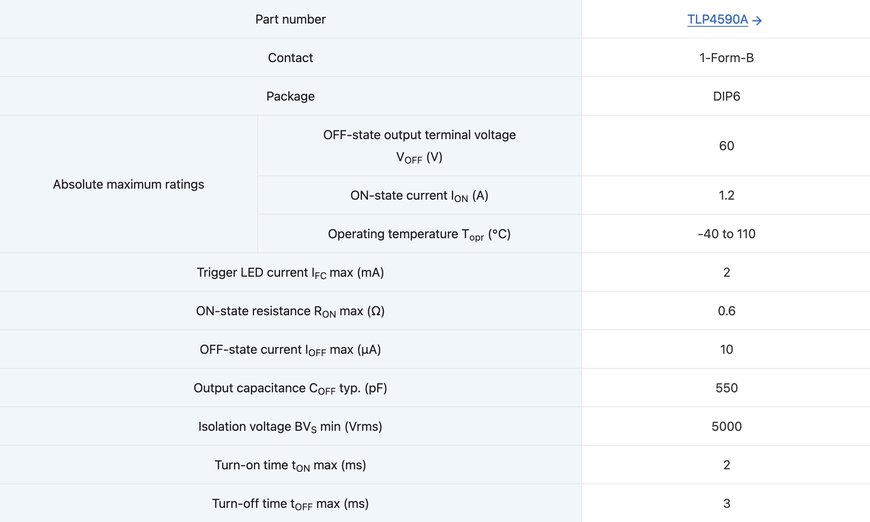Click the arrow icon beside TLP4590A
870x522 pixels.
(757, 21)
